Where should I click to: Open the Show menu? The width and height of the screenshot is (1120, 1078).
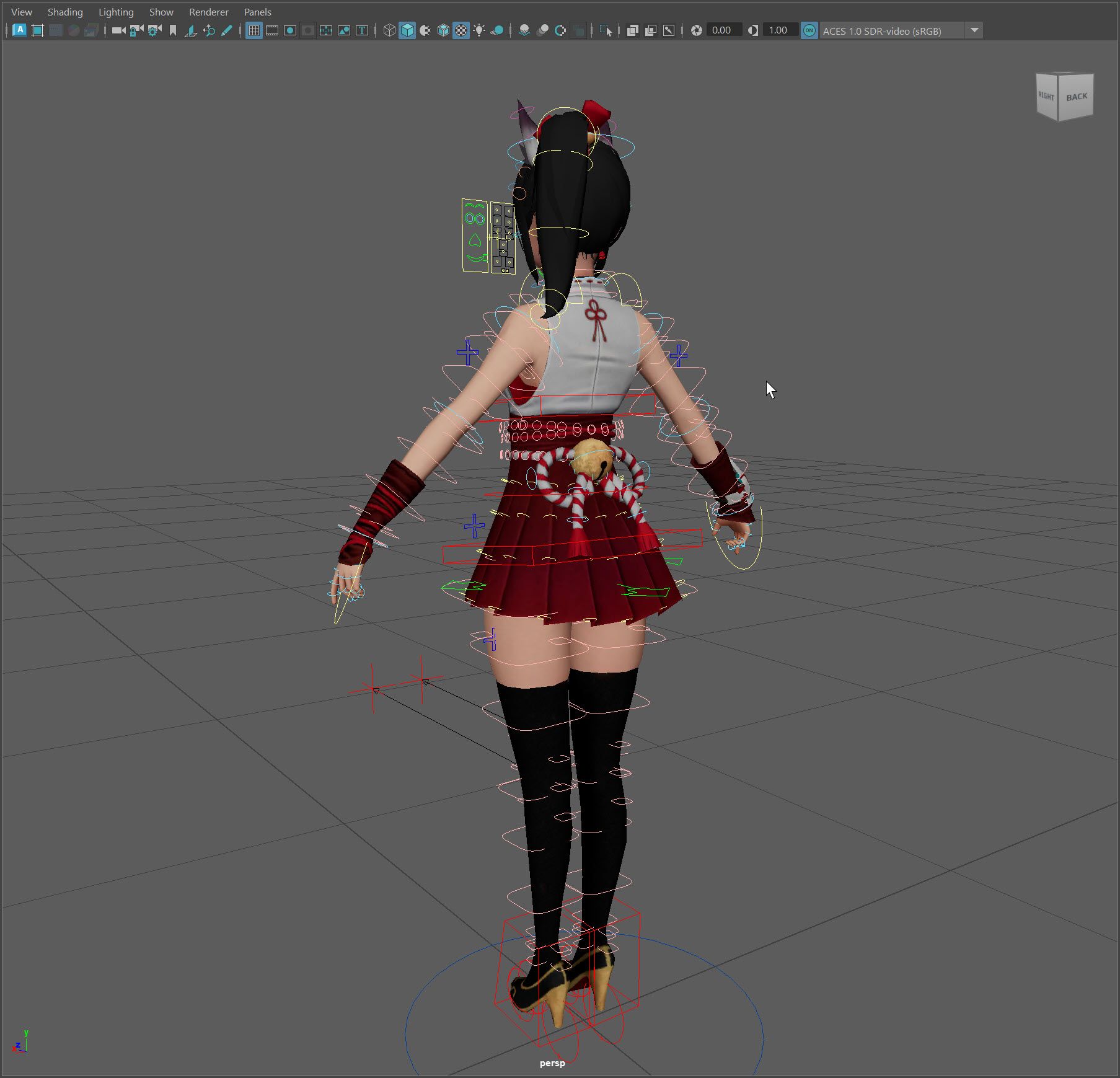pyautogui.click(x=161, y=12)
